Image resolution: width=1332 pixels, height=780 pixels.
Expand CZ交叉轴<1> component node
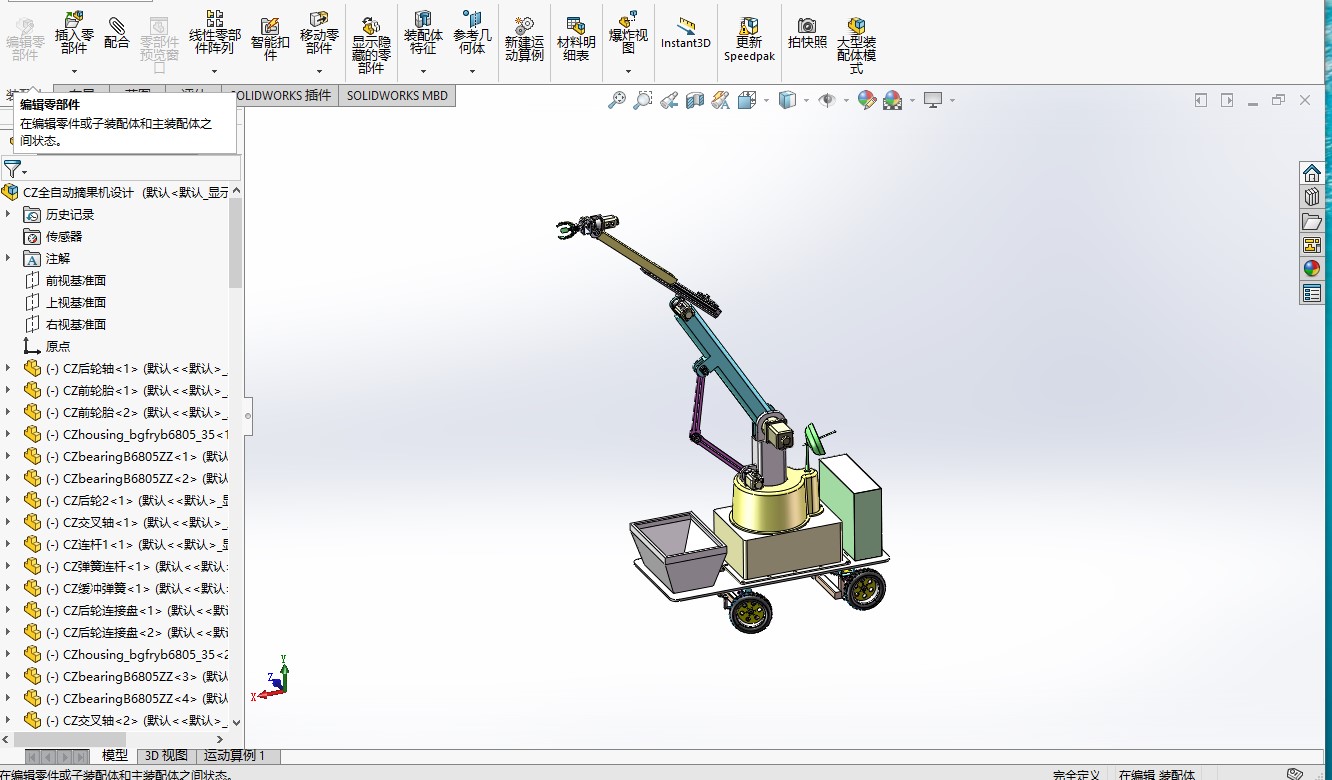pos(9,522)
